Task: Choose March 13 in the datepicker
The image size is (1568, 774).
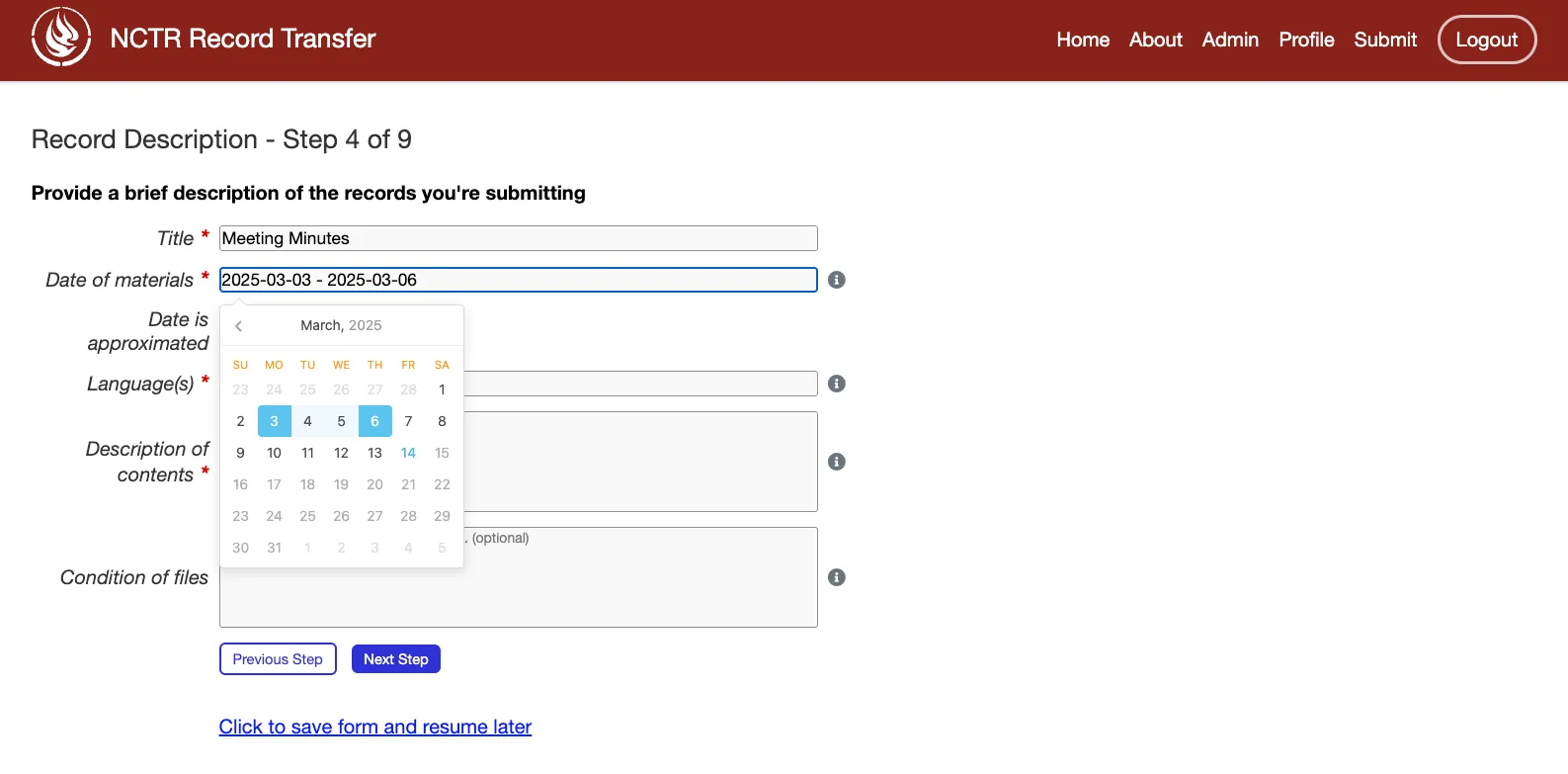Action: click(x=374, y=453)
